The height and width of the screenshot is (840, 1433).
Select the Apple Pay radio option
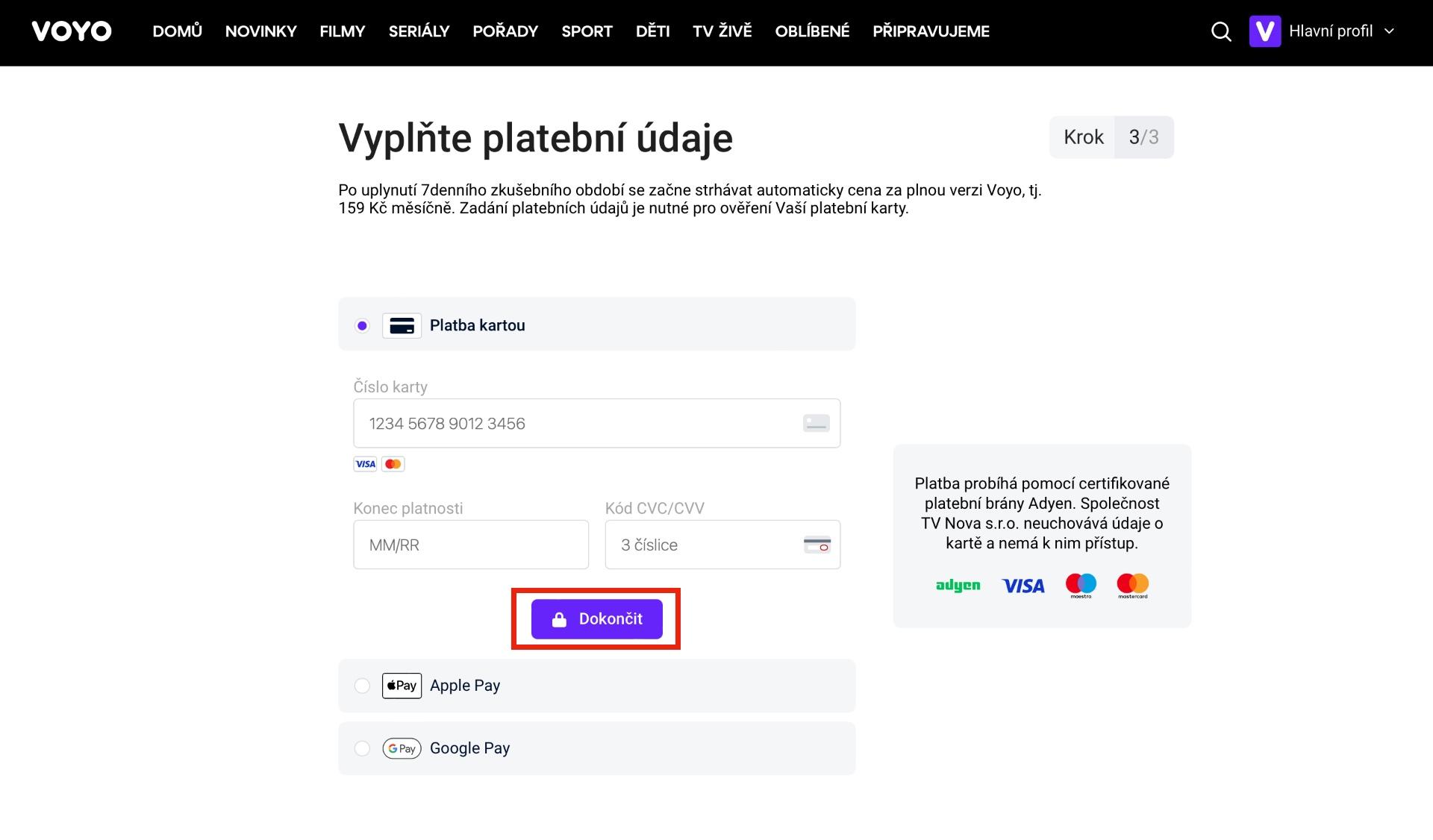(x=362, y=686)
